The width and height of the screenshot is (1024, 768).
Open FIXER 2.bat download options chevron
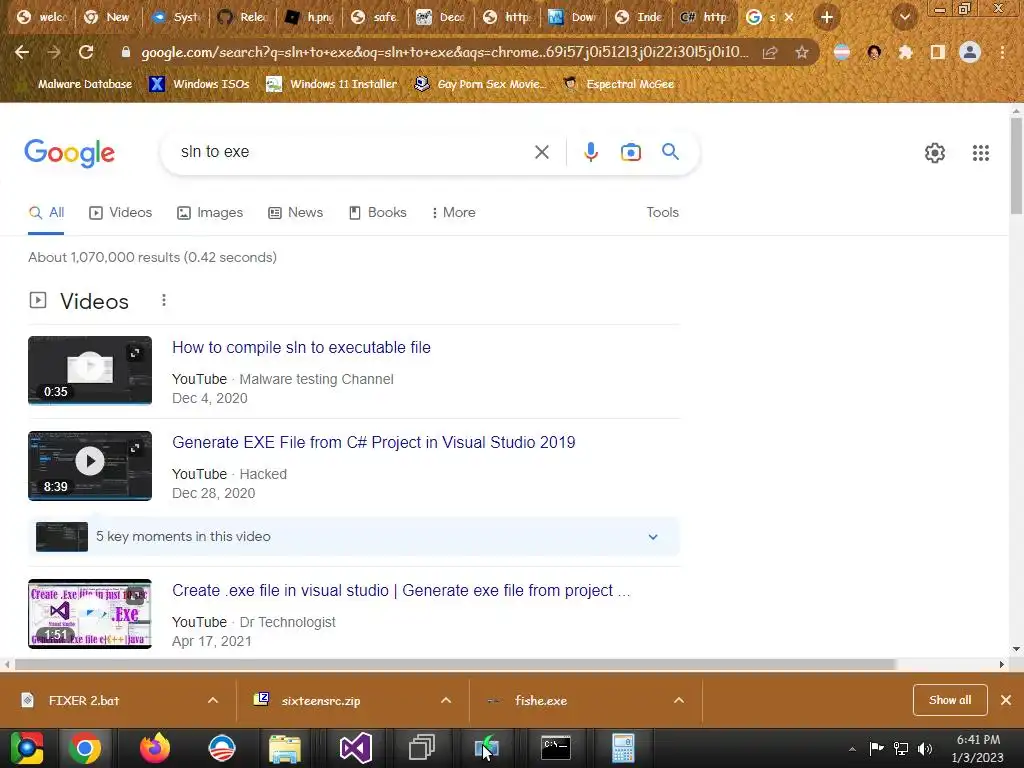(x=213, y=700)
